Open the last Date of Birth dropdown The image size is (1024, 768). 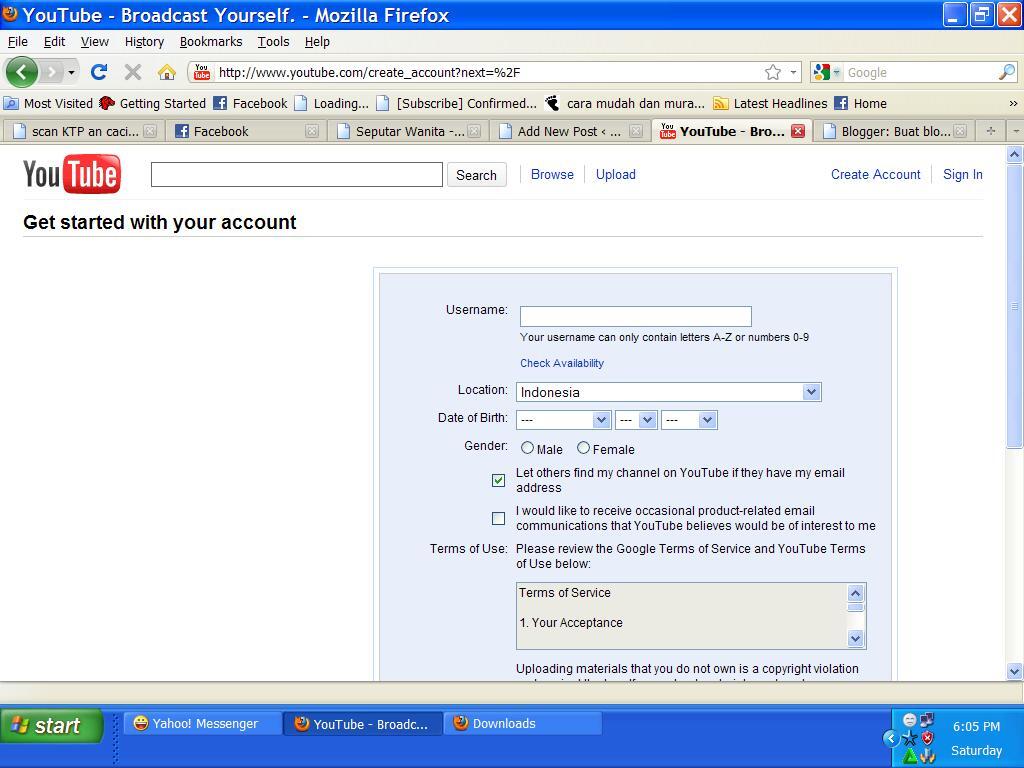coord(689,420)
